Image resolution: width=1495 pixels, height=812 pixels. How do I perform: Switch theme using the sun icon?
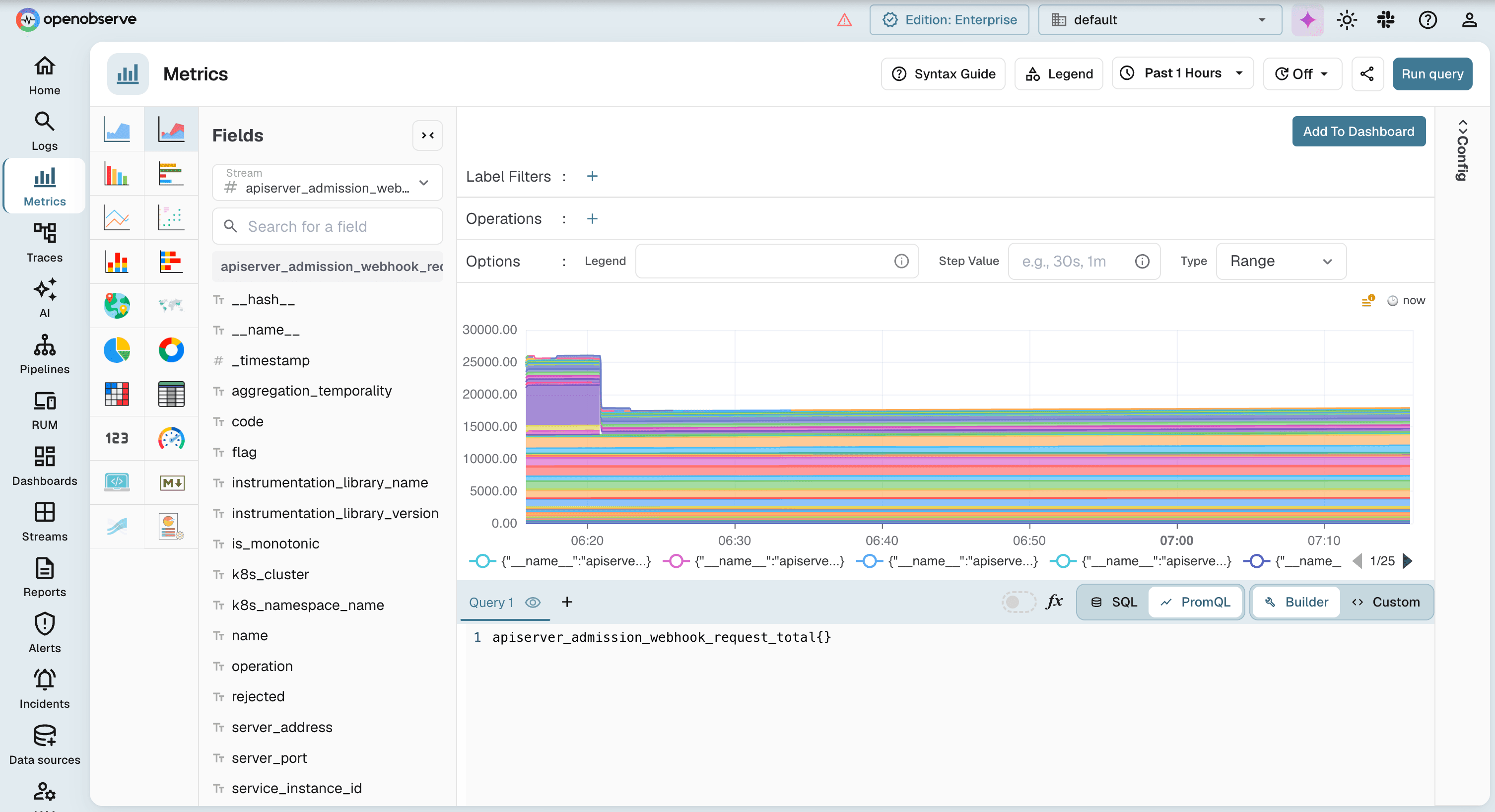pyautogui.click(x=1347, y=20)
